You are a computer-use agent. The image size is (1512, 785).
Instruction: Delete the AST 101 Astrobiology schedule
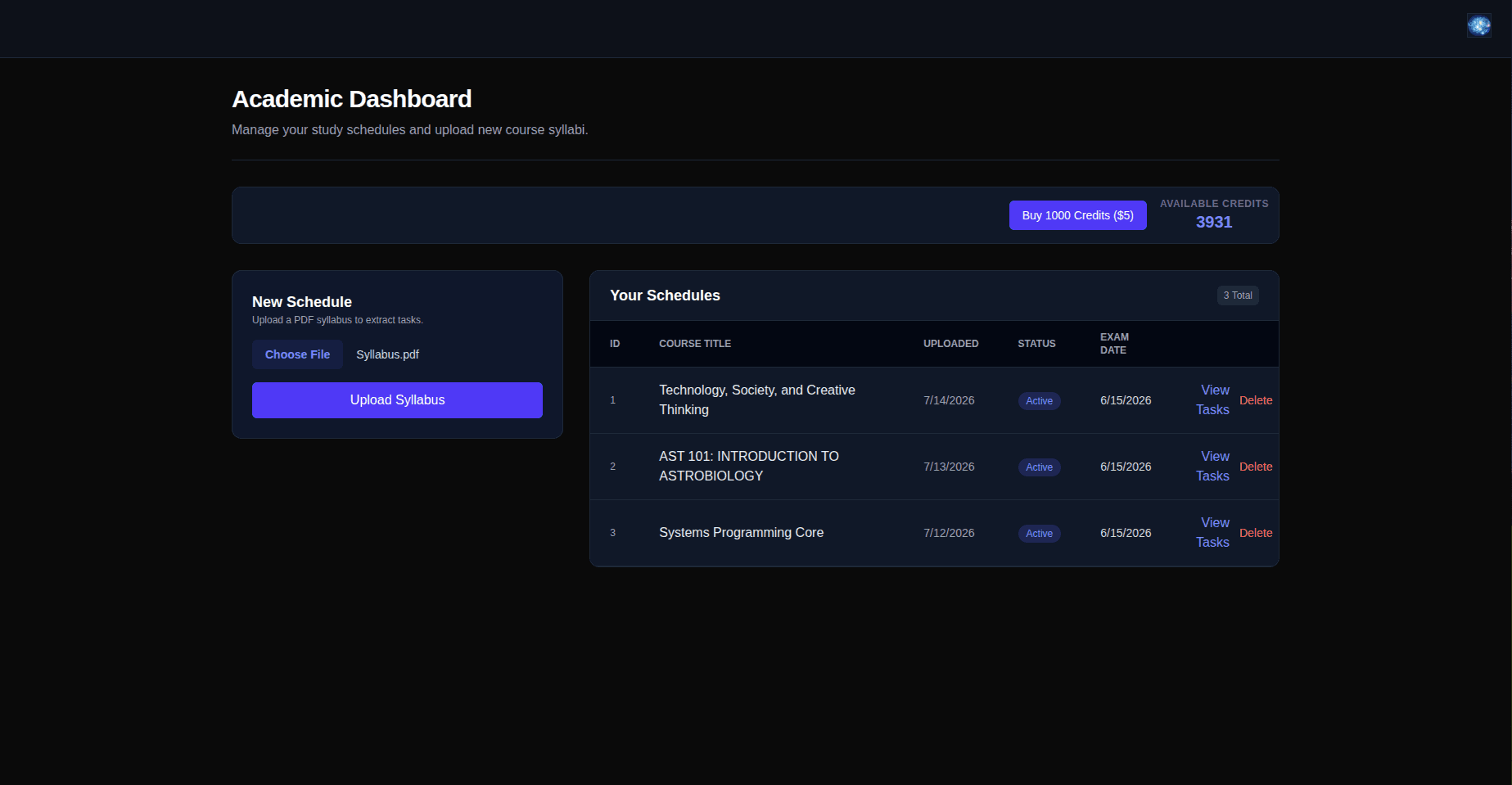[1256, 467]
